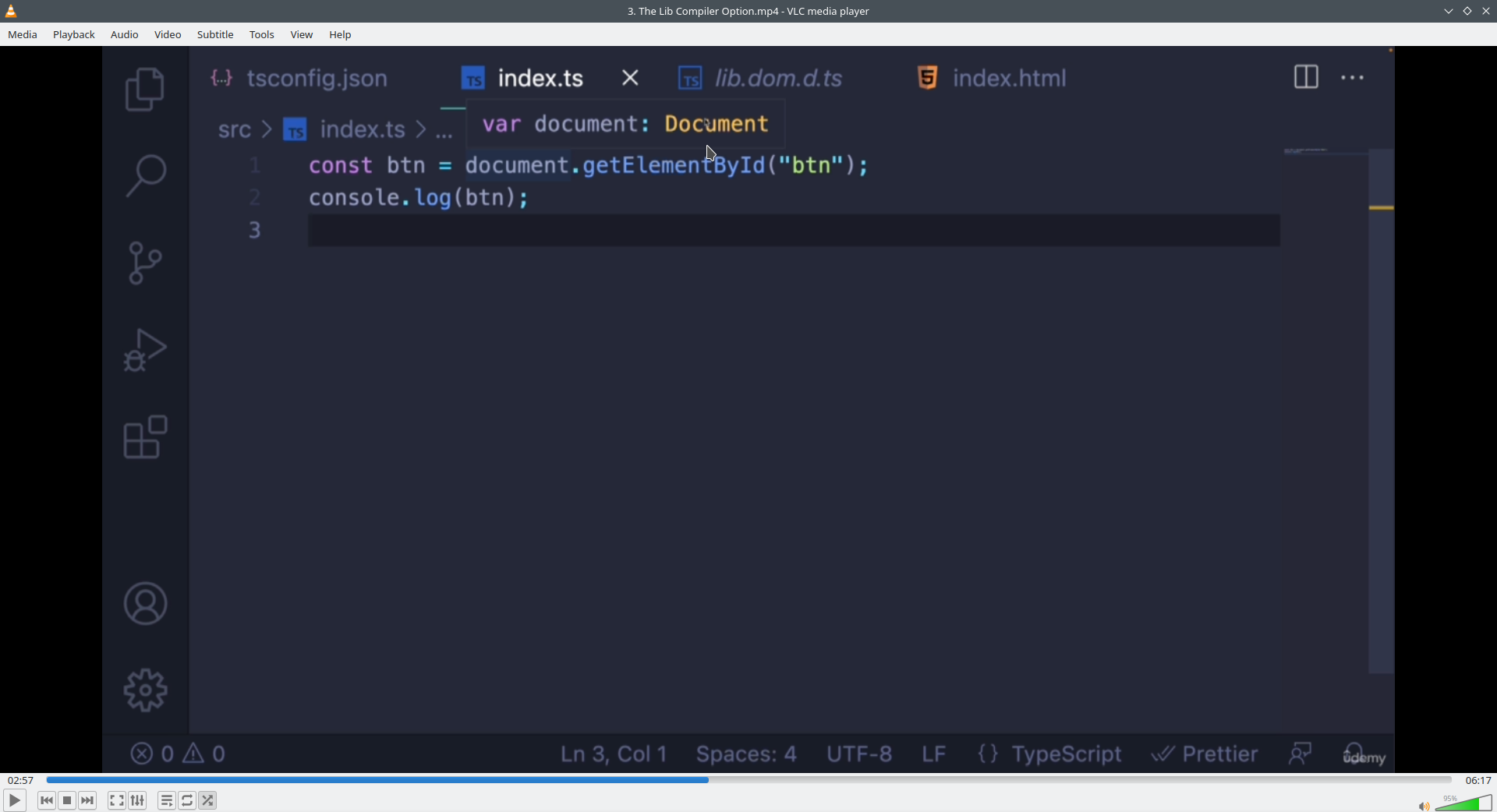1497x812 pixels.
Task: Open the Playback menu
Action: pyautogui.click(x=74, y=35)
